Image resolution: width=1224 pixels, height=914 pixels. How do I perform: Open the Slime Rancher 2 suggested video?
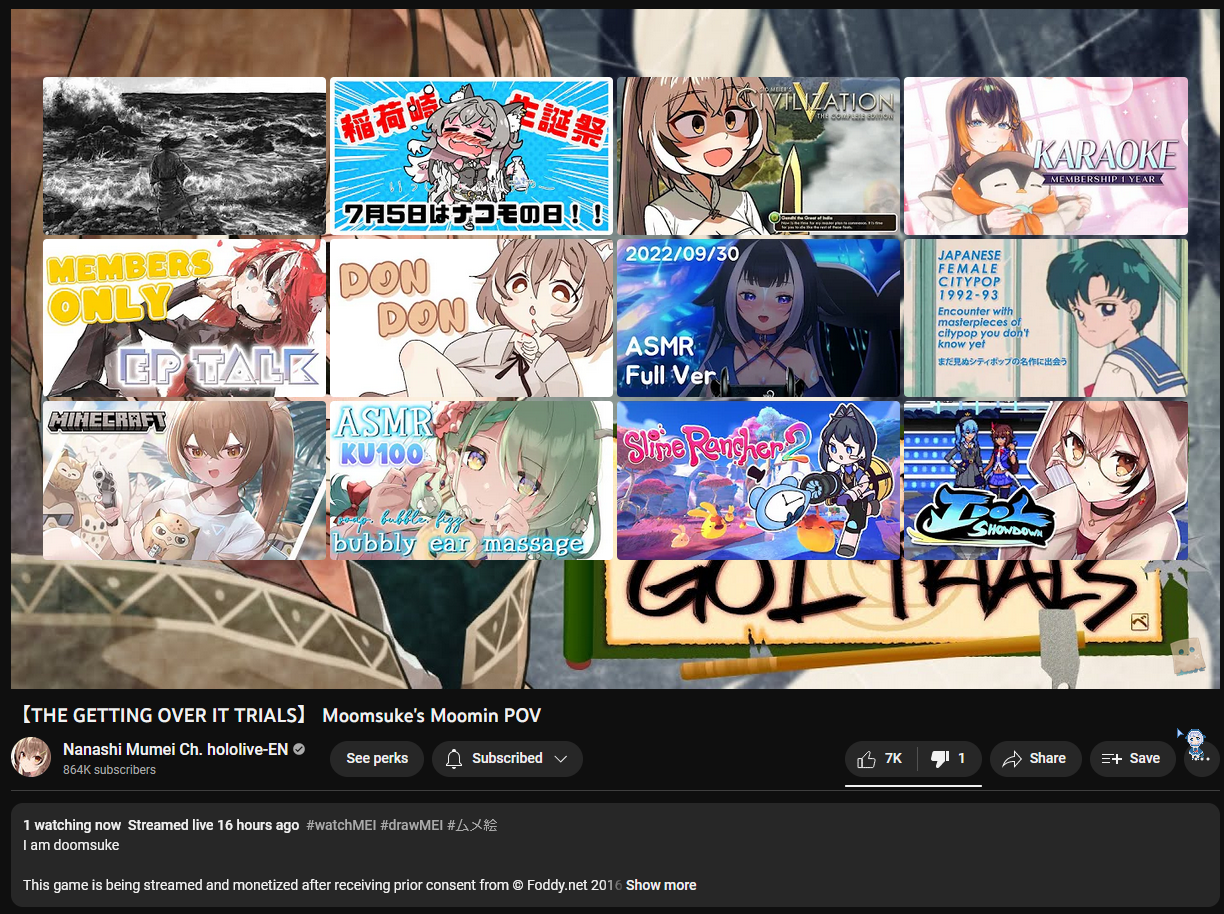pyautogui.click(x=758, y=480)
